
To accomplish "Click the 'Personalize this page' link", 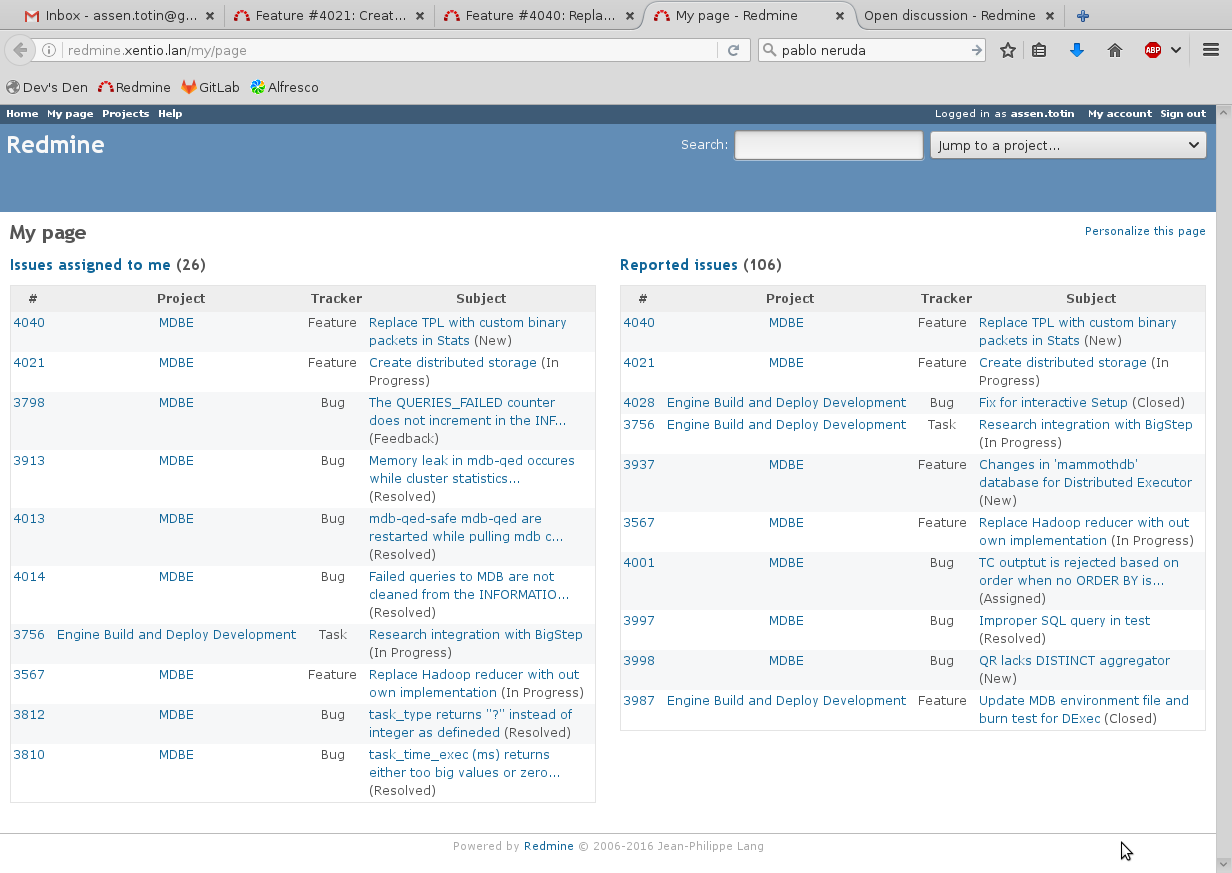I will (1145, 231).
